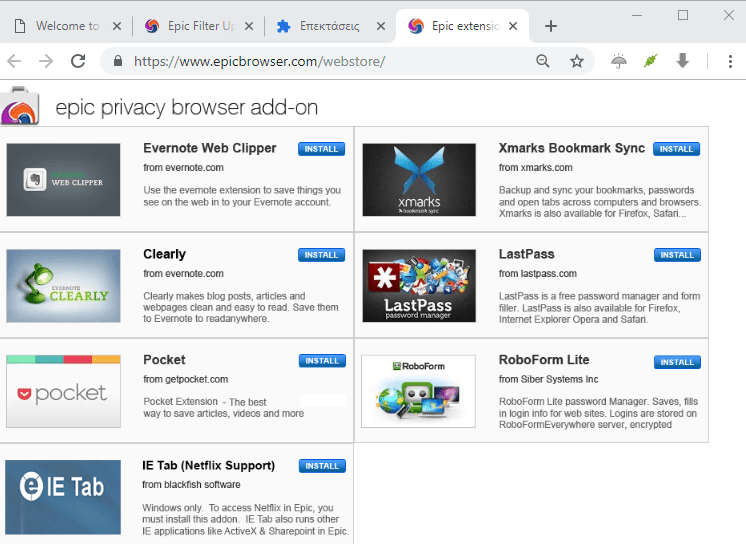
Task: Close the Epic extension tab
Action: point(513,26)
